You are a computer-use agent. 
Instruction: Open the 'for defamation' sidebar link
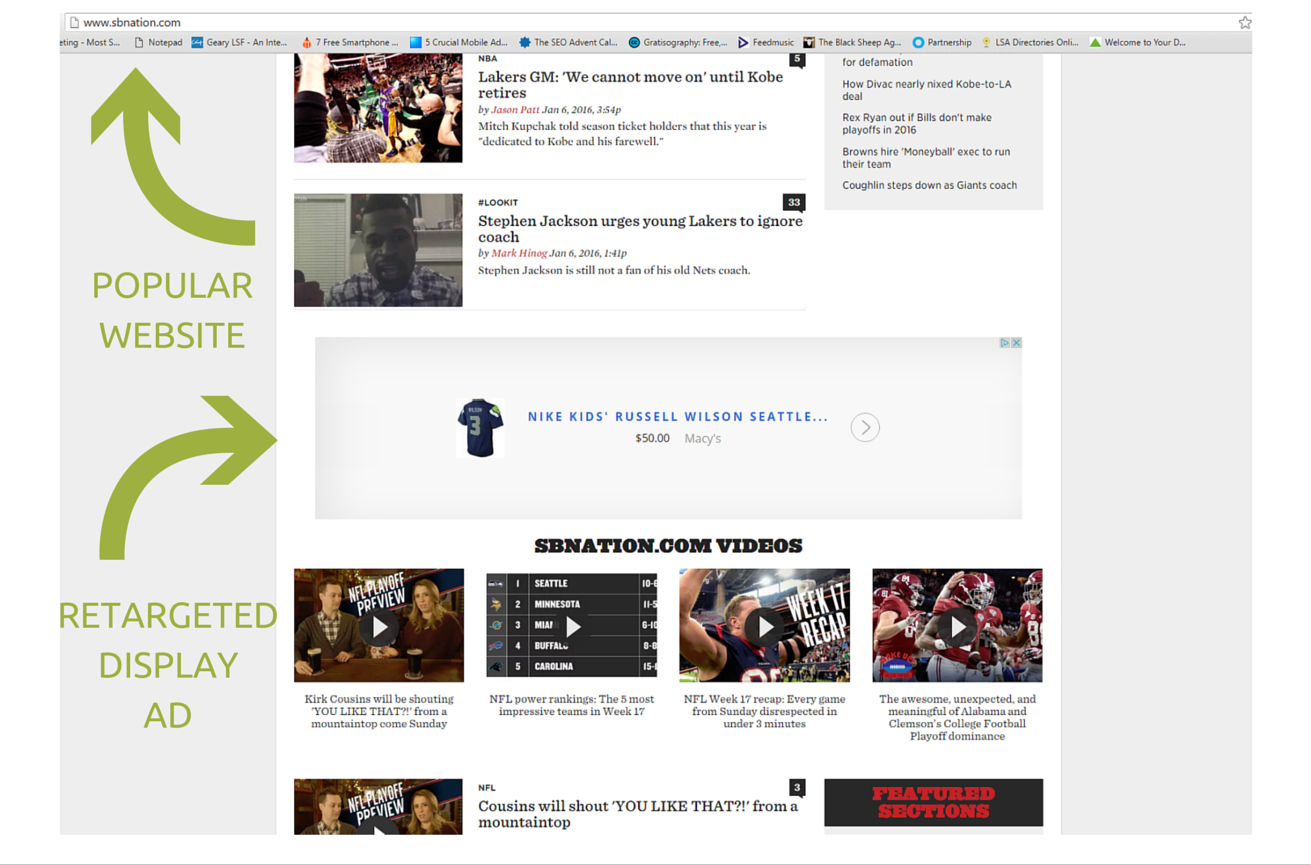point(877,62)
